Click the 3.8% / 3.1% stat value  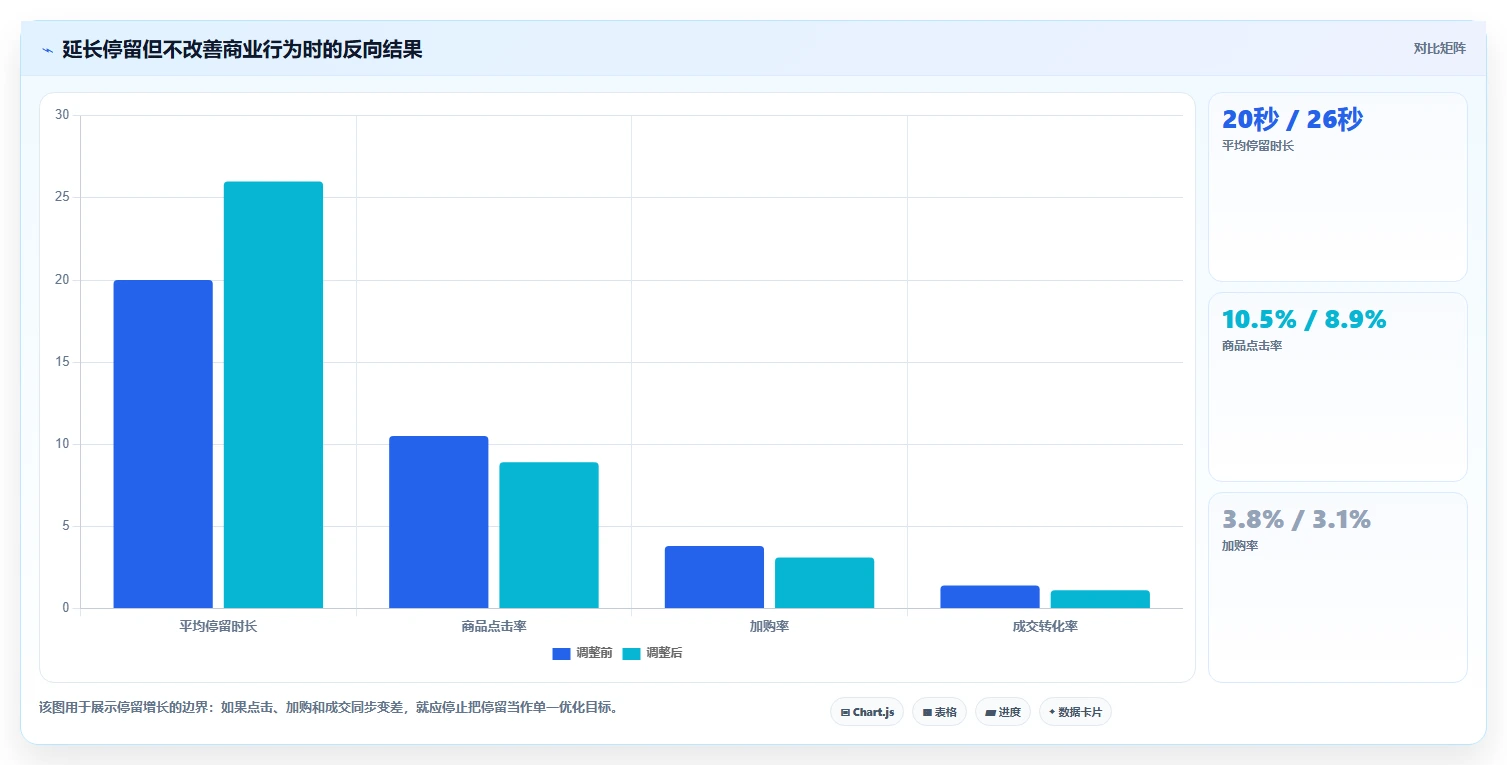coord(1296,520)
